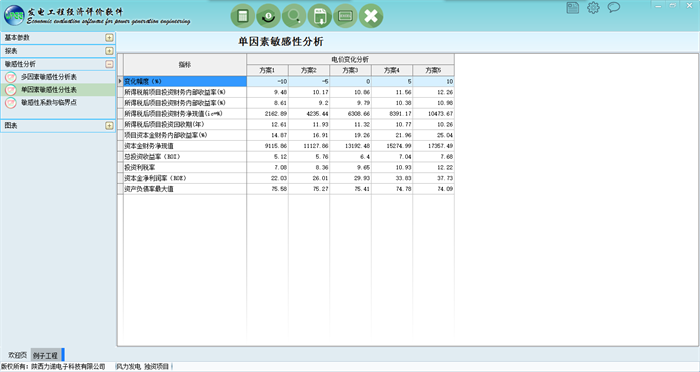Collapse the 敏感性分析 section
This screenshot has height=372, width=700.
(109, 64)
